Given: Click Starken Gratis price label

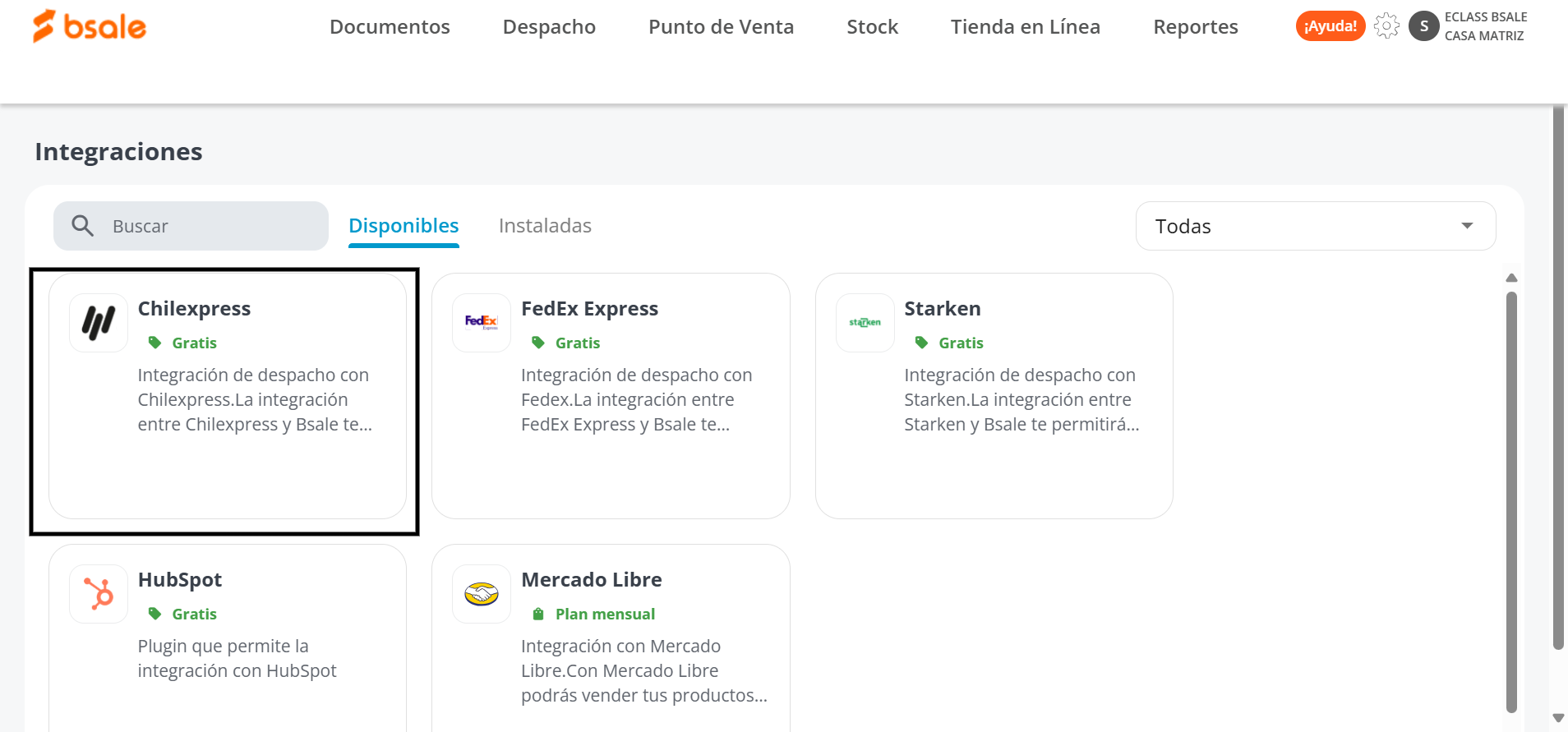Looking at the screenshot, I should click(x=961, y=343).
